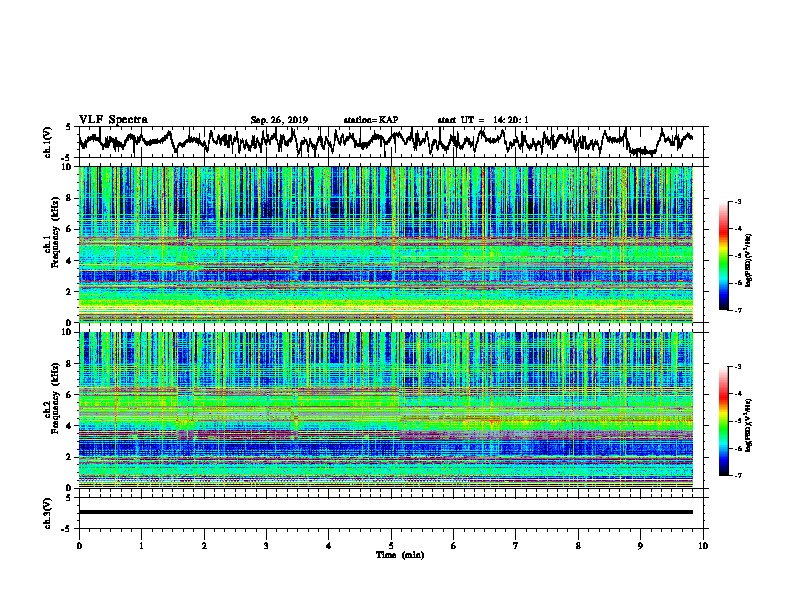Image resolution: width=792 pixels, height=612 pixels.
Task: Click the "ch.1(V)" axis label
Action: (48, 141)
